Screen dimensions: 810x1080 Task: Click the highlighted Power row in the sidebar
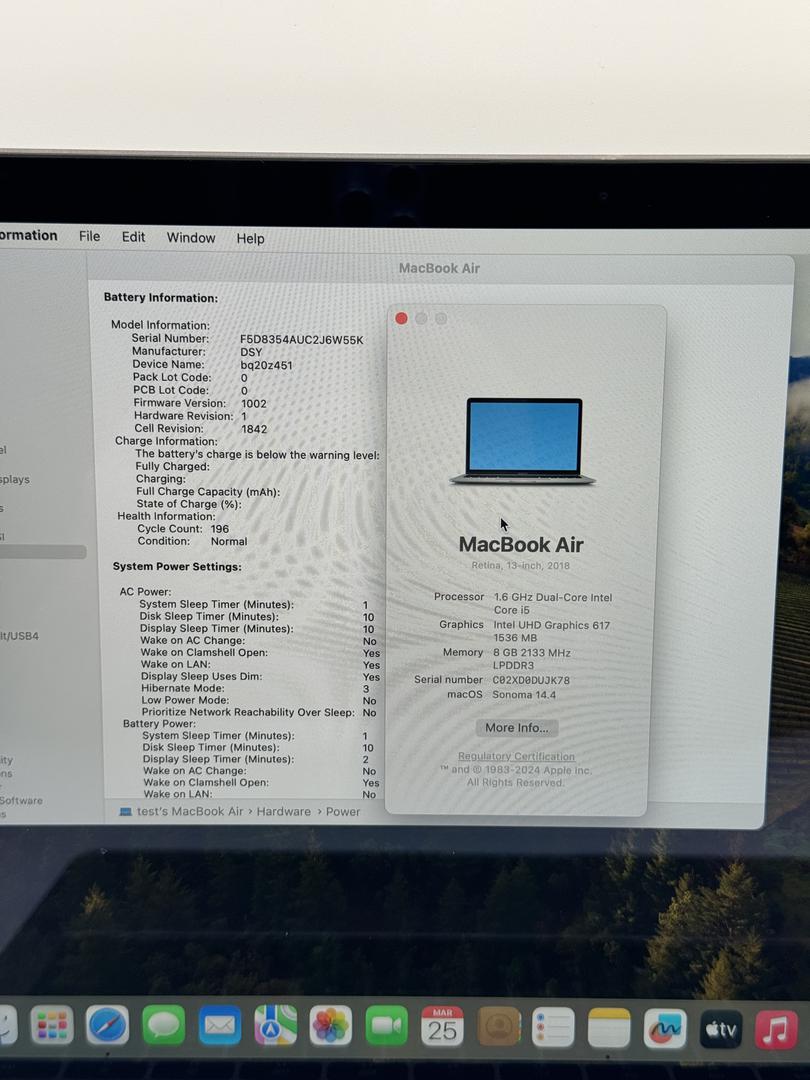point(43,552)
